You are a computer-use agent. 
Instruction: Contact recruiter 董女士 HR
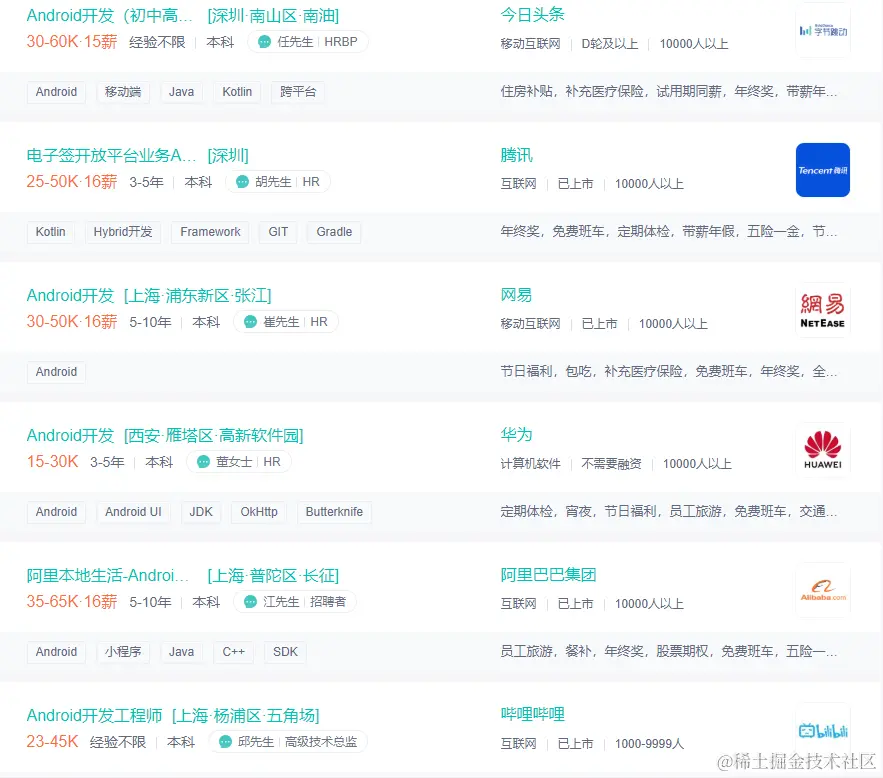pyautogui.click(x=239, y=462)
